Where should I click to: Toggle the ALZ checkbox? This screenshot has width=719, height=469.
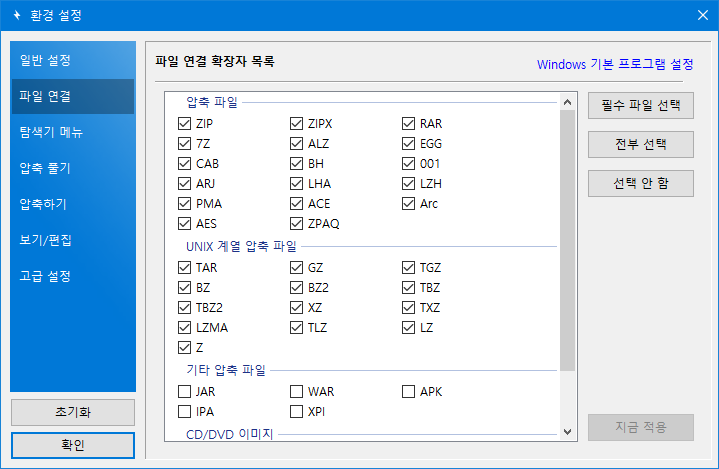point(296,143)
